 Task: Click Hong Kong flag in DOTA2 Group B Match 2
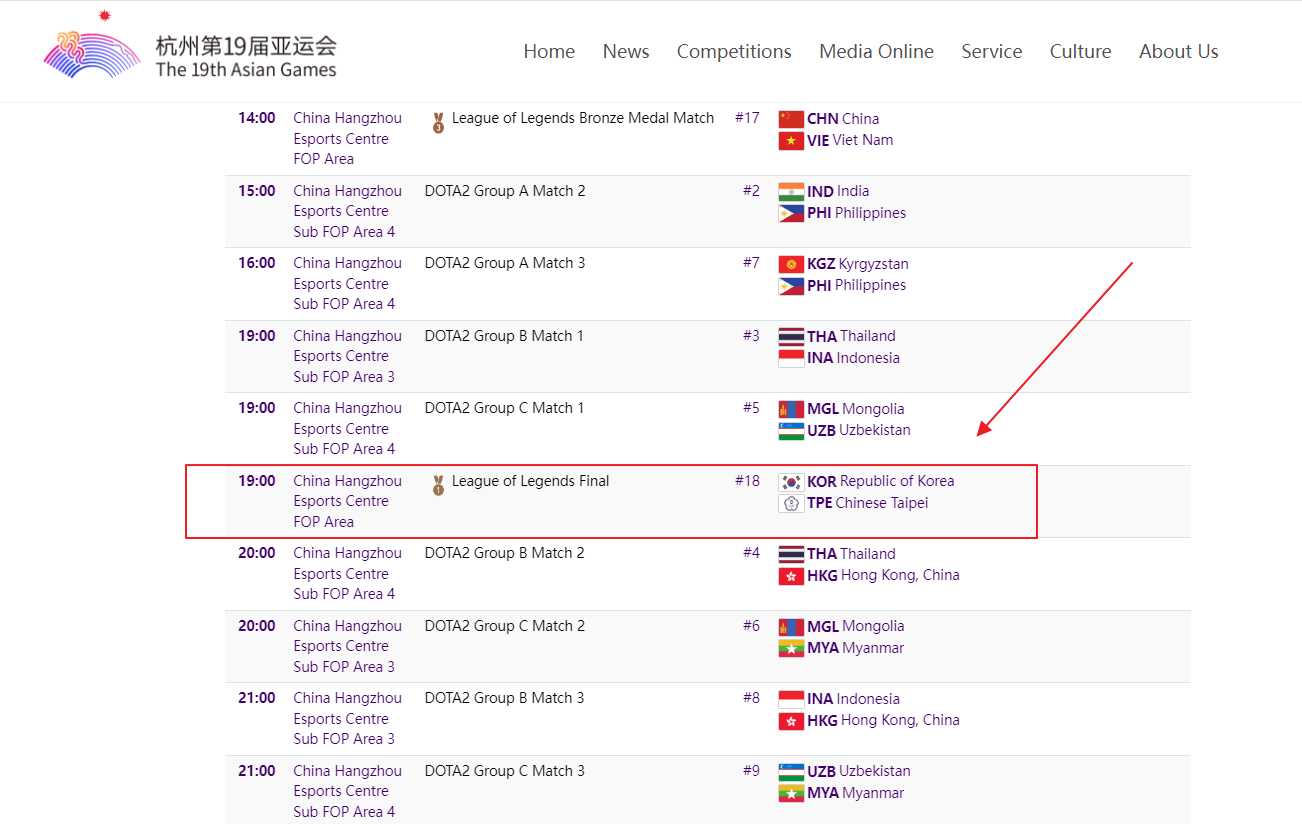[791, 576]
